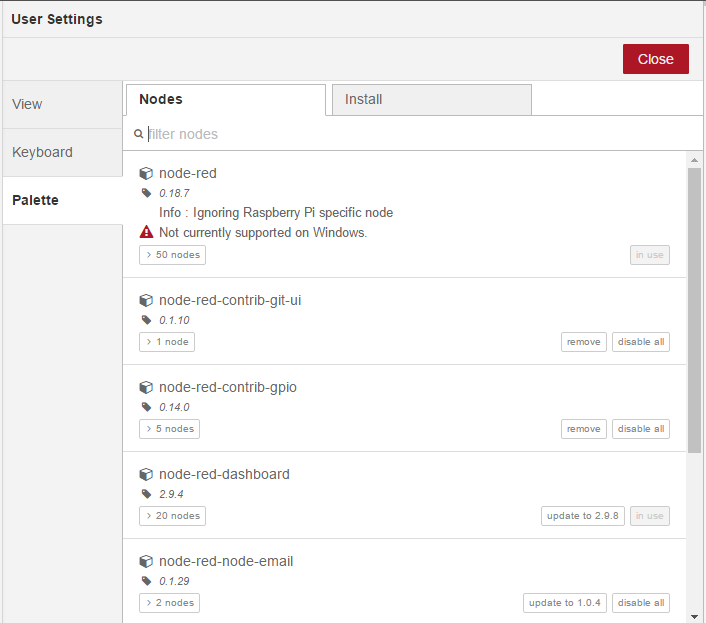This screenshot has width=706, height=623.
Task: Click the node-red-dashboard cube icon
Action: pyautogui.click(x=146, y=474)
